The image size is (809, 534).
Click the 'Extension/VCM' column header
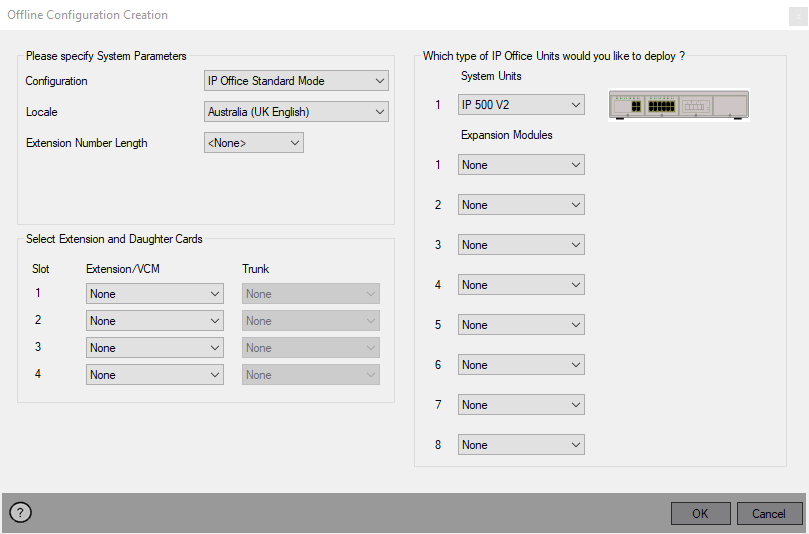[123, 269]
